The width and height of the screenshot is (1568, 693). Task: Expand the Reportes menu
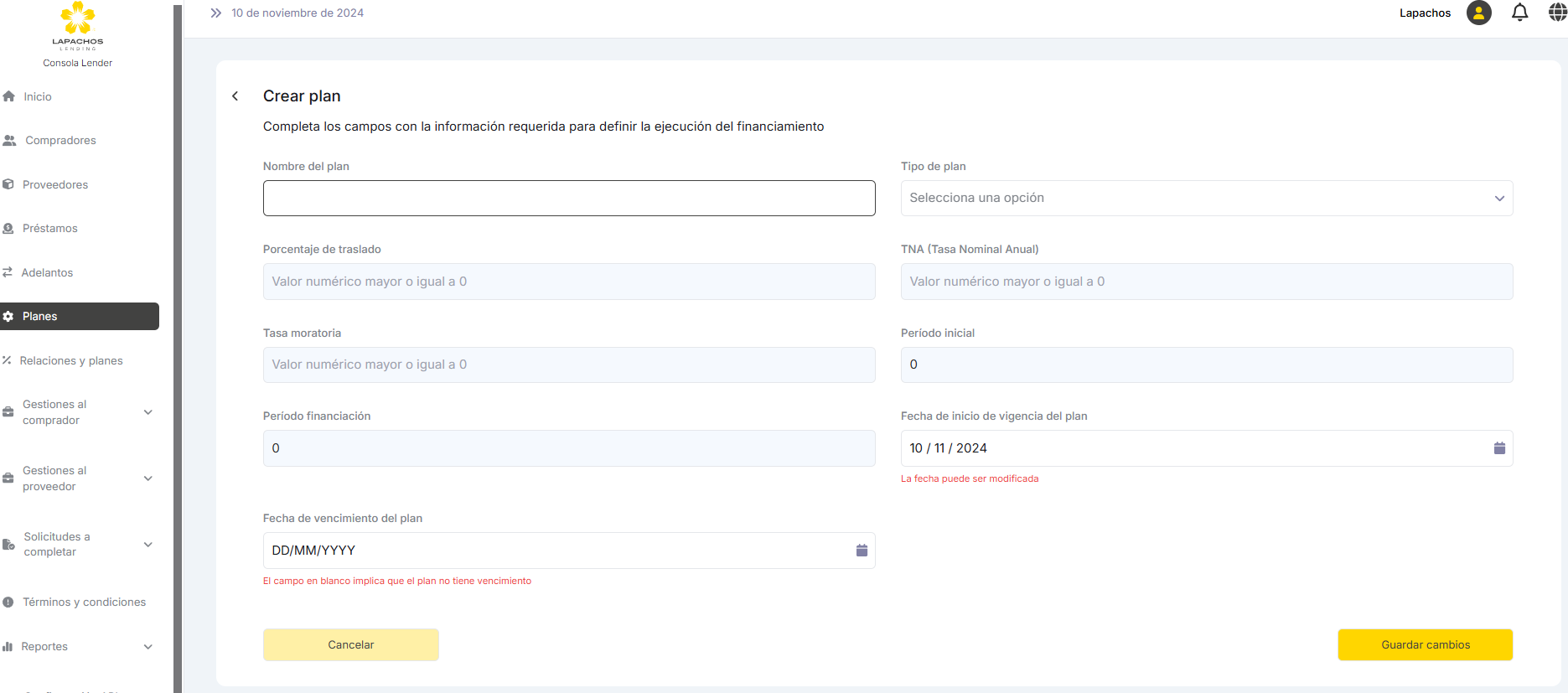pyautogui.click(x=148, y=647)
